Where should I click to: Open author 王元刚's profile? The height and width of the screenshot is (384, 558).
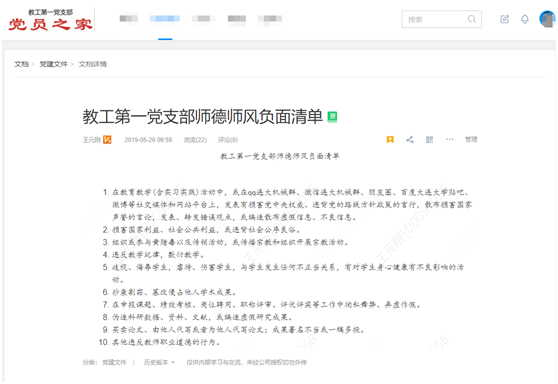coord(92,140)
